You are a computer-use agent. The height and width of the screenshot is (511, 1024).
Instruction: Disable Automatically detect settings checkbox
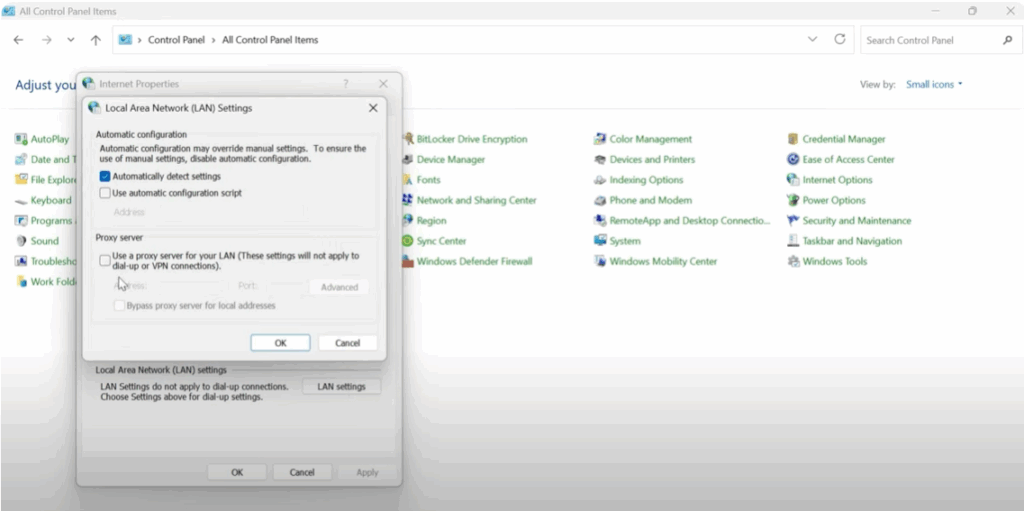coord(105,176)
